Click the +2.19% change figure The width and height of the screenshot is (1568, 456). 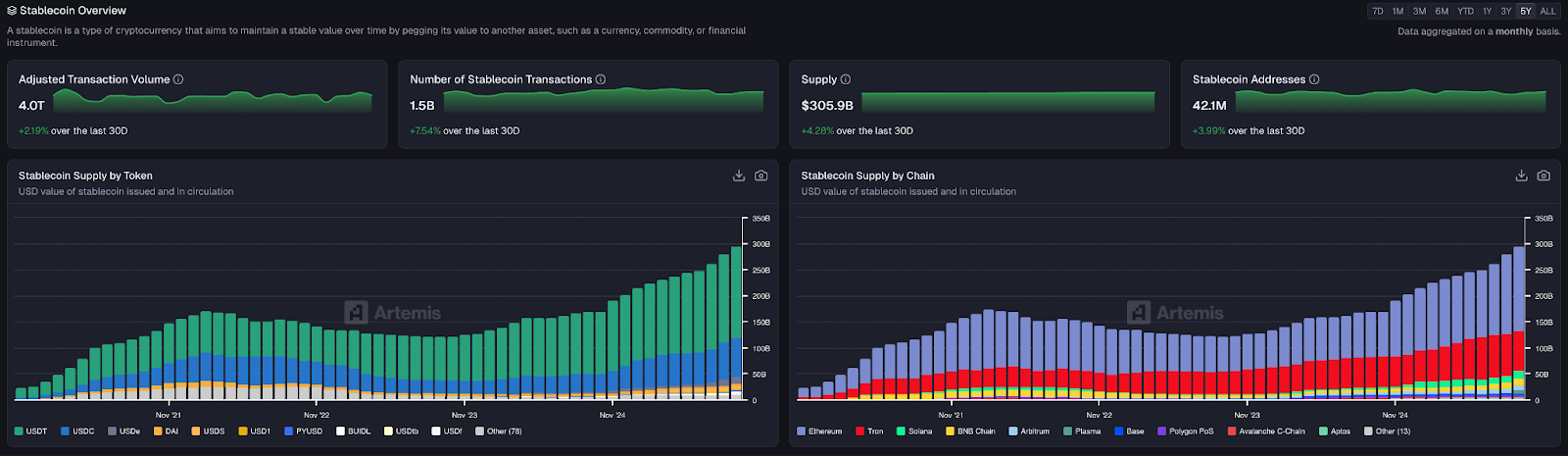click(x=33, y=130)
